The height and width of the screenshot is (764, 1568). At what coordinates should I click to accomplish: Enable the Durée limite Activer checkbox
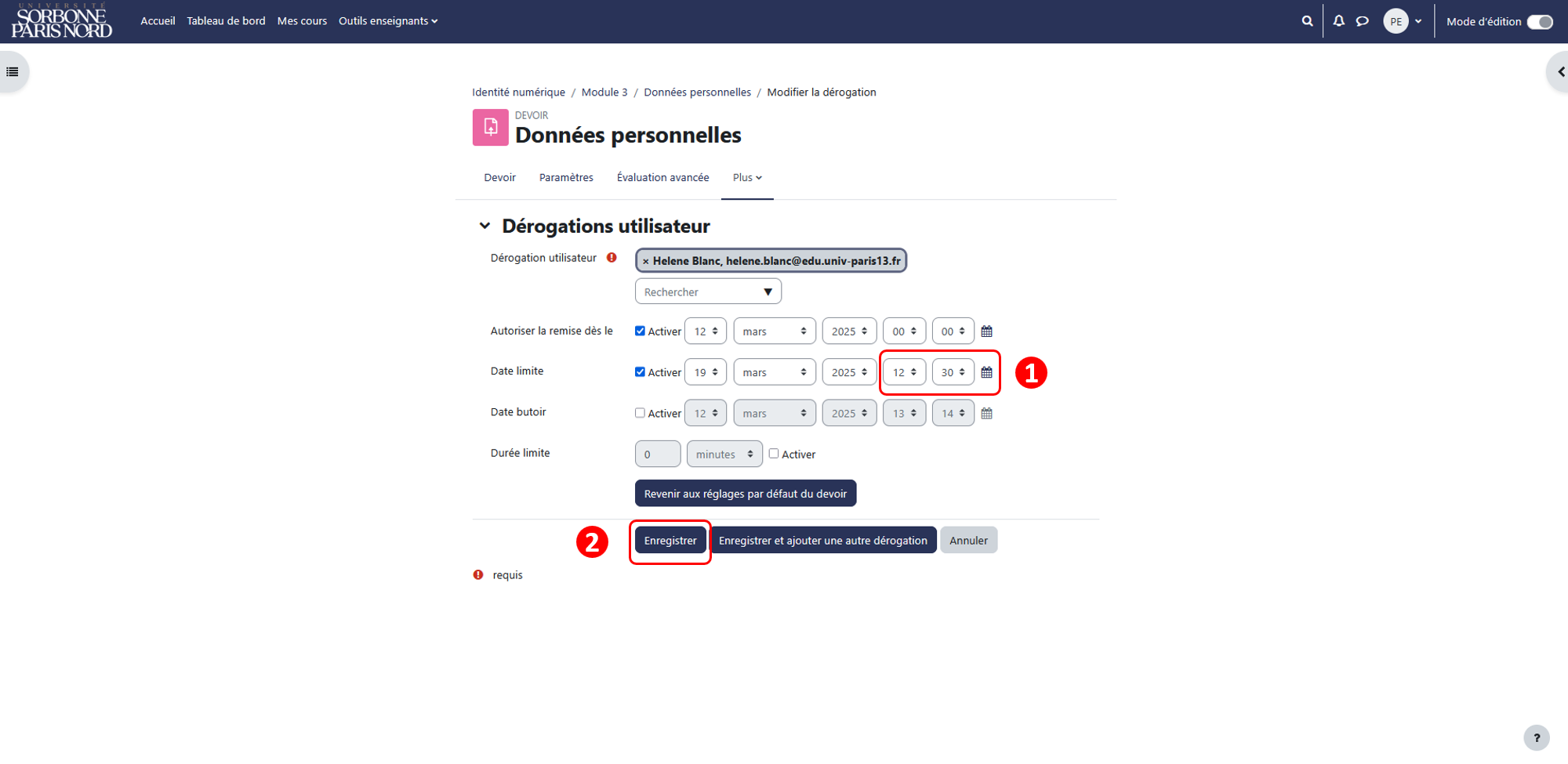(774, 454)
